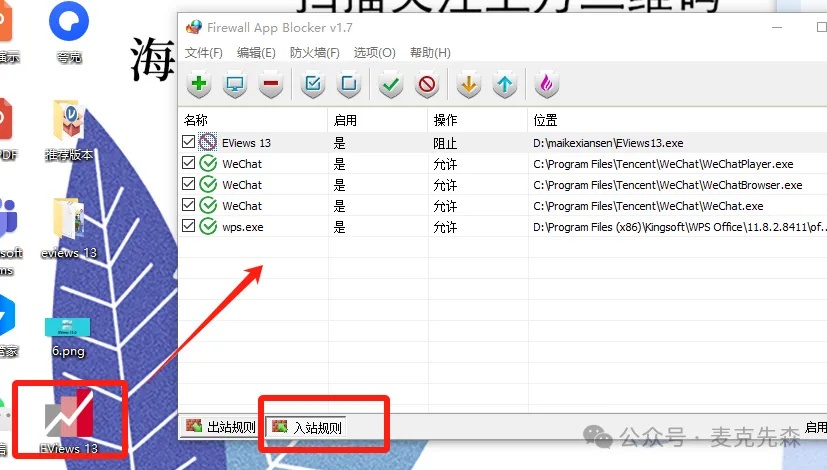Select the 推荐版本 desktop folder

click(69, 131)
